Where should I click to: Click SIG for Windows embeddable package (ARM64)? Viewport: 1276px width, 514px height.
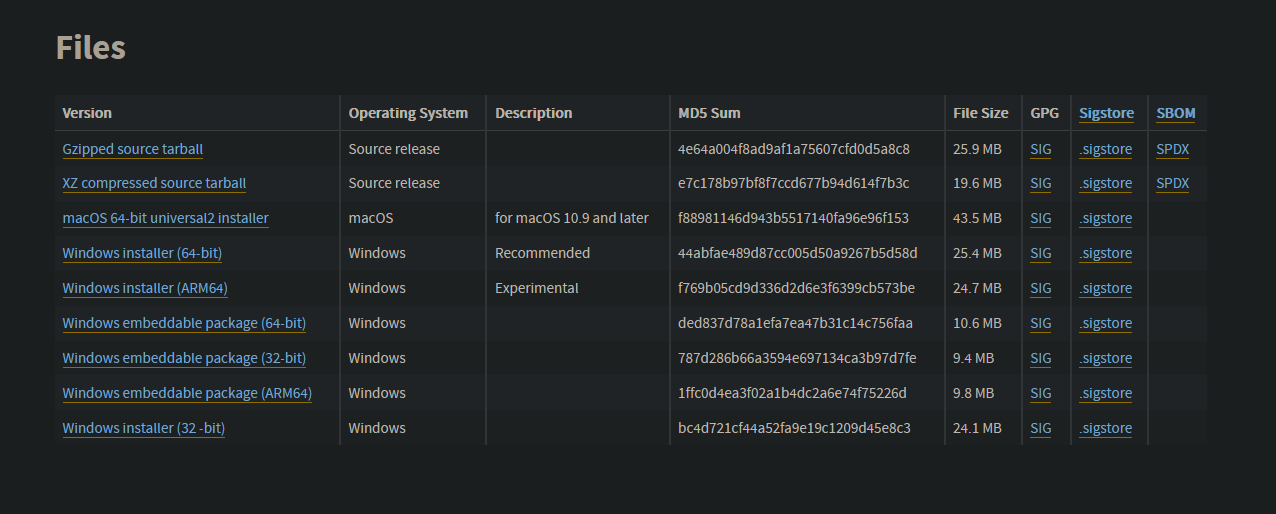click(1041, 393)
